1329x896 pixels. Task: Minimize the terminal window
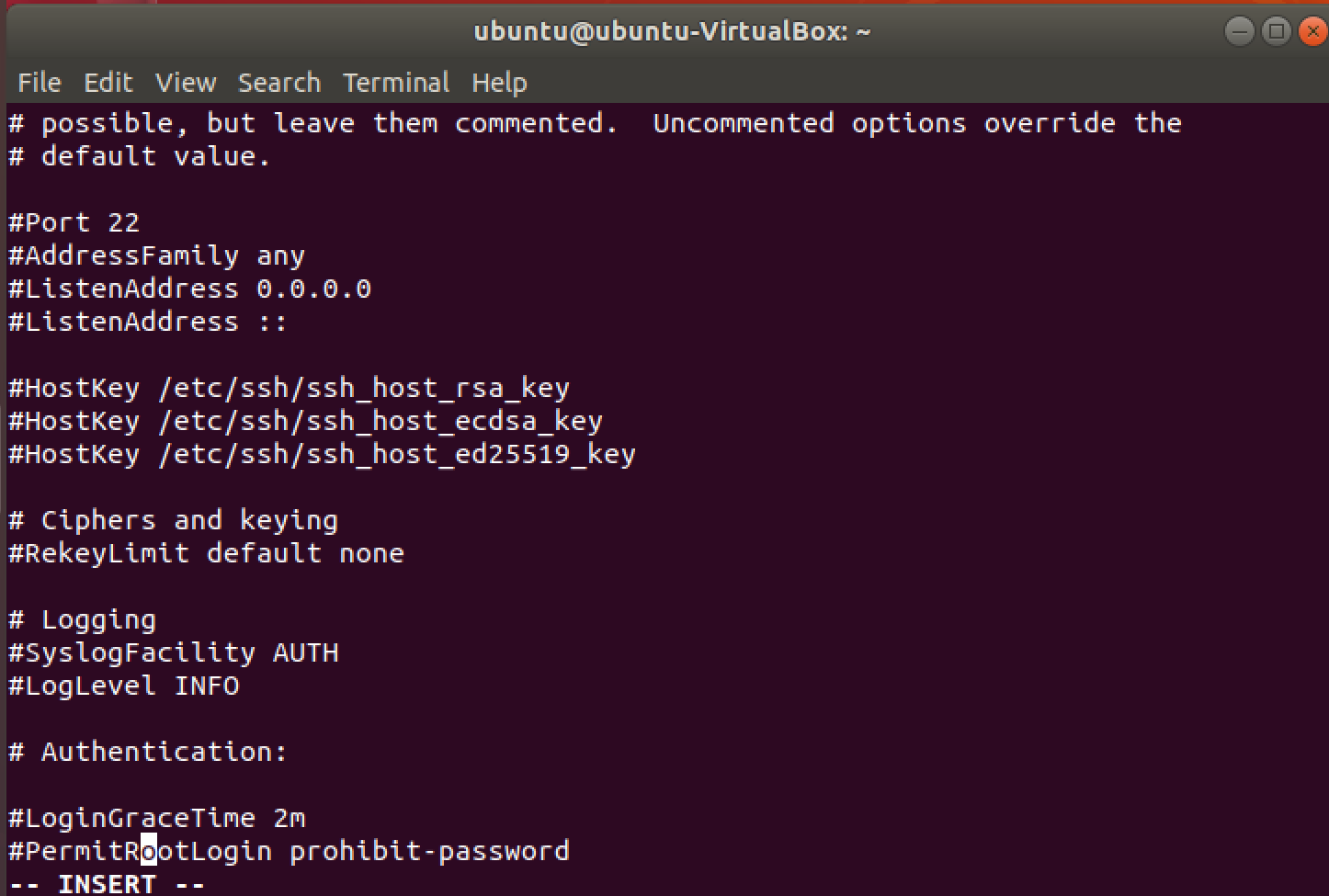pos(1239,32)
